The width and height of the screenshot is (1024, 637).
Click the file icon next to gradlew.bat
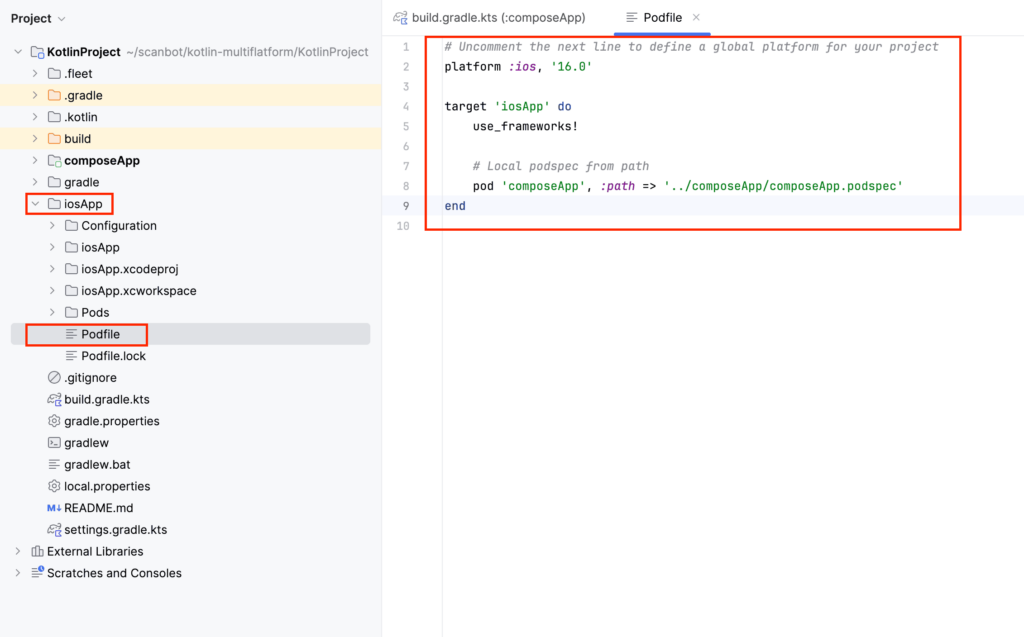pyautogui.click(x=53, y=464)
